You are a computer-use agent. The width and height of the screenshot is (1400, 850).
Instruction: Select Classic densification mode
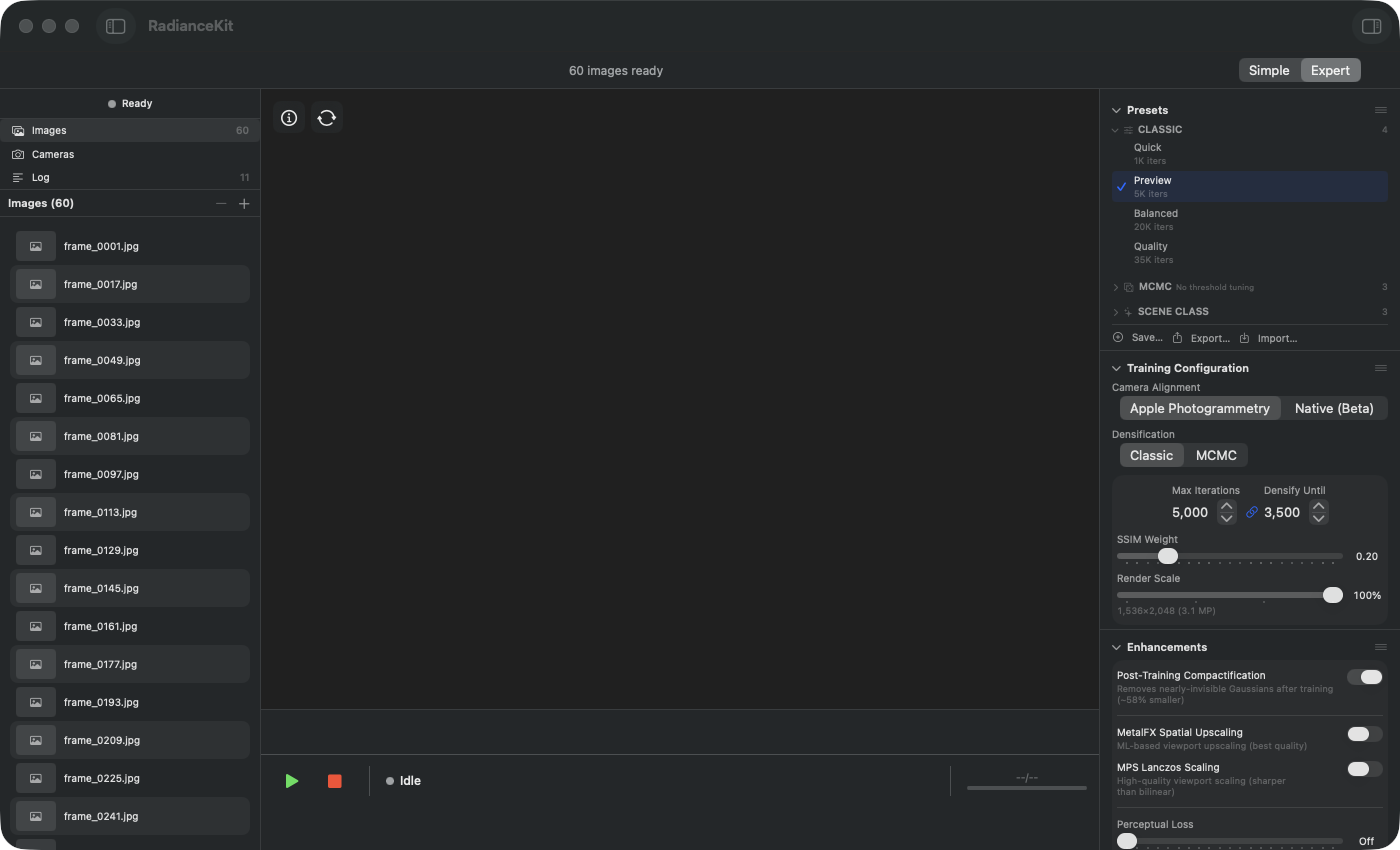1152,455
